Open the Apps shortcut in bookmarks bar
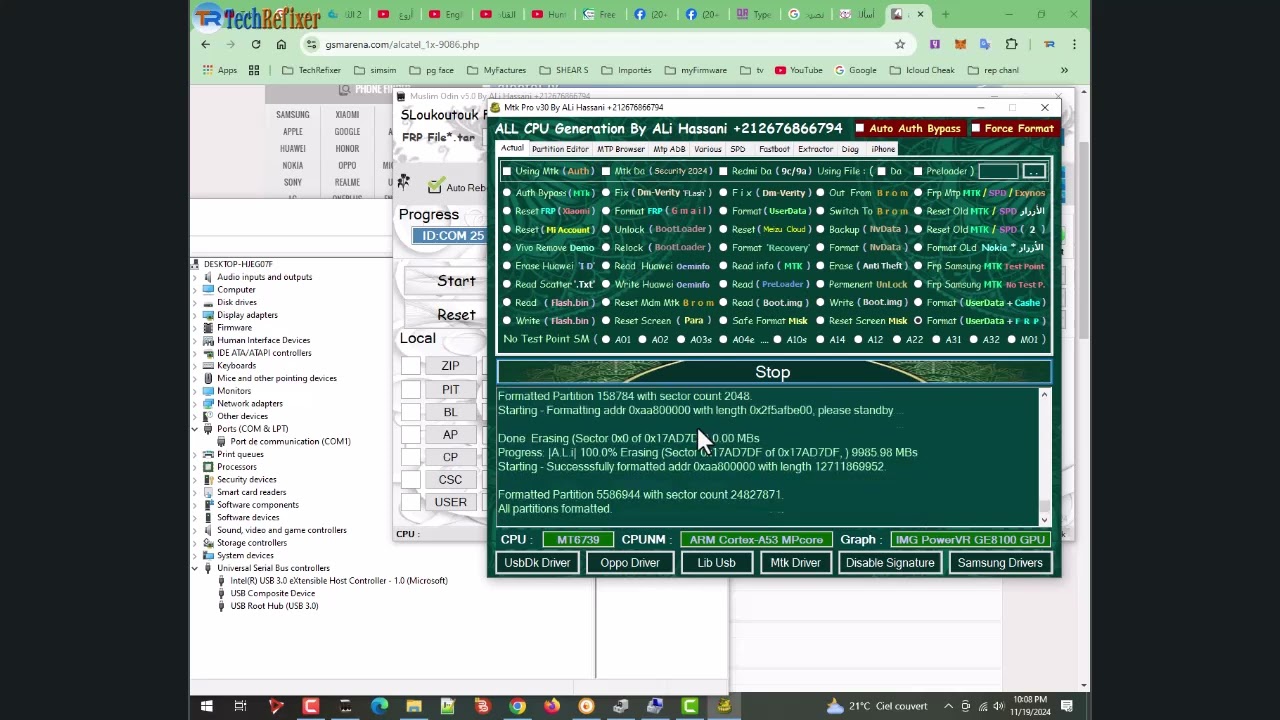 click(x=220, y=70)
